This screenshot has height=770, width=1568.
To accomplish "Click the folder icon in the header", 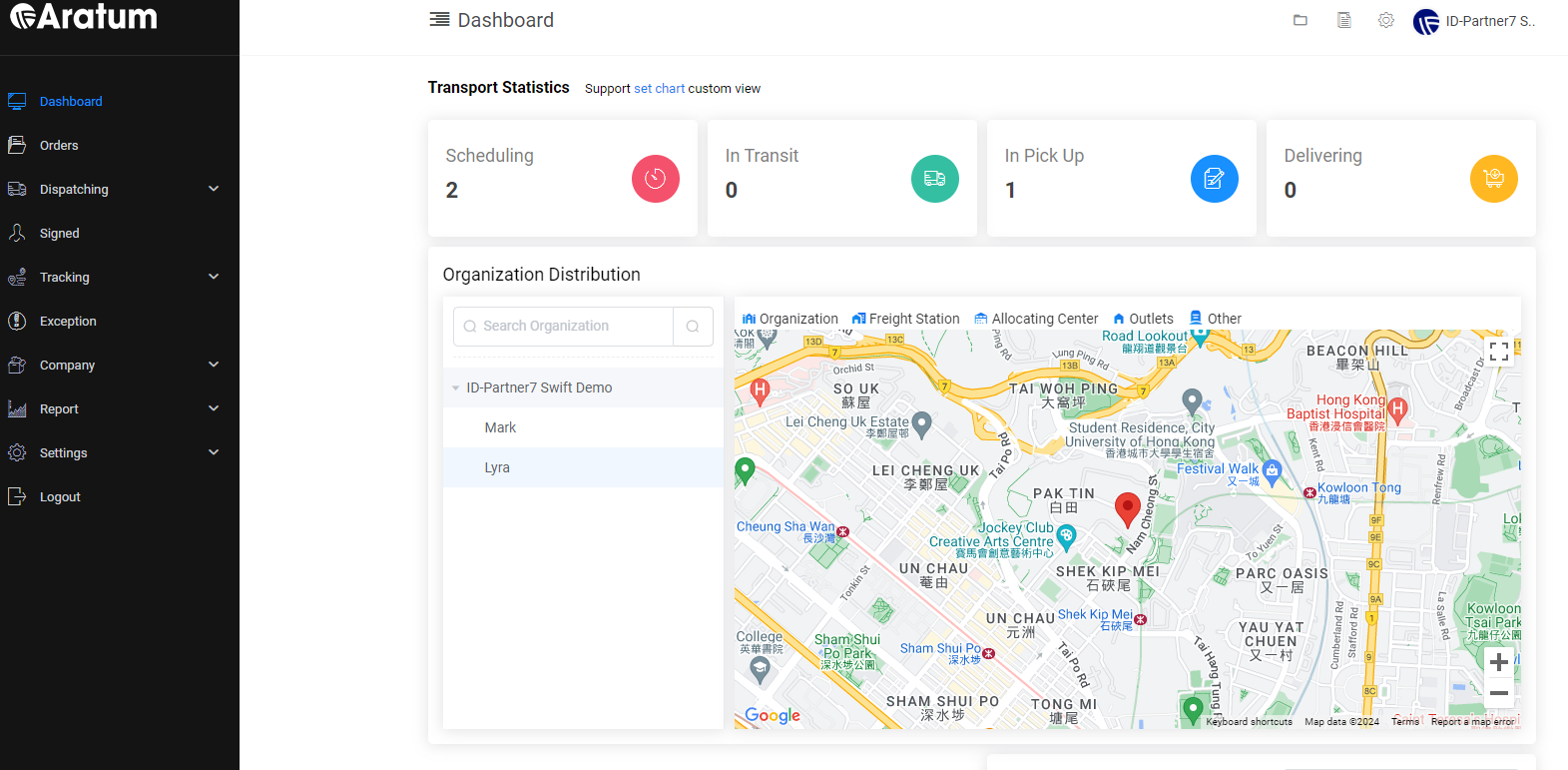I will coord(1301,20).
